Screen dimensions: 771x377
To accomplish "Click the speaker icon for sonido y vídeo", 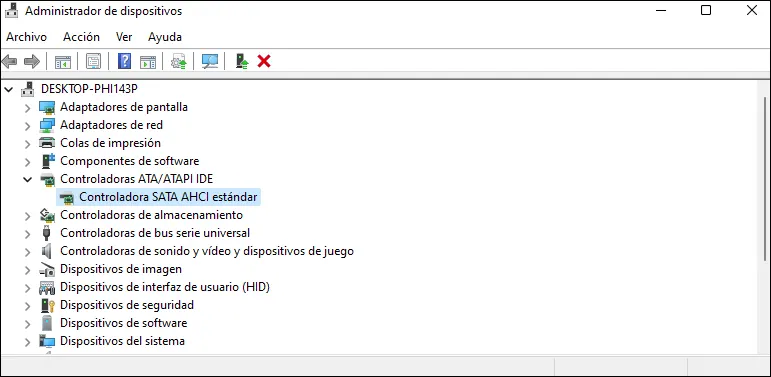I will click(x=47, y=251).
